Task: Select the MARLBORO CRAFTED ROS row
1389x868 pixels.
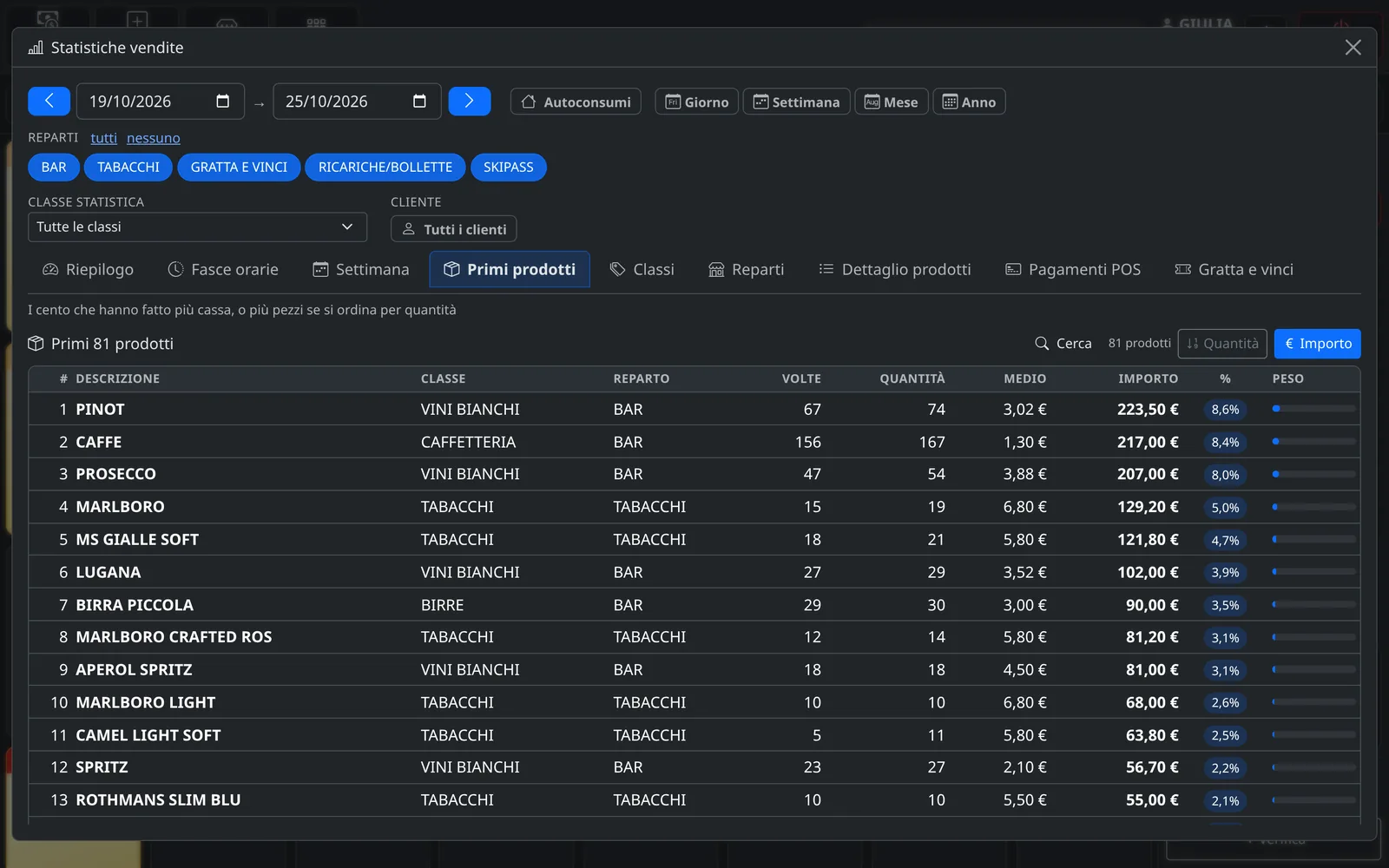Action: click(x=694, y=638)
